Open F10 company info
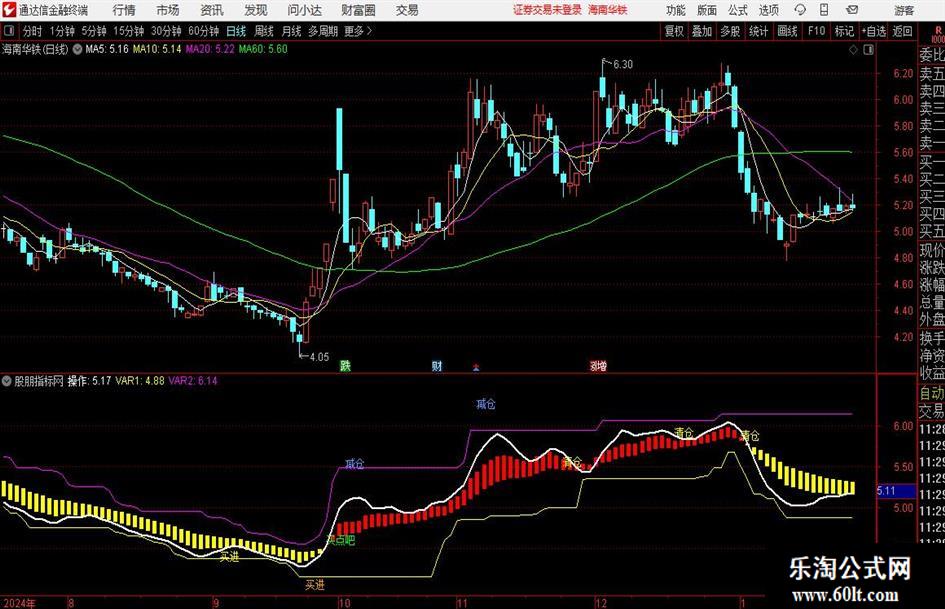The height and width of the screenshot is (609, 945). 816,31
